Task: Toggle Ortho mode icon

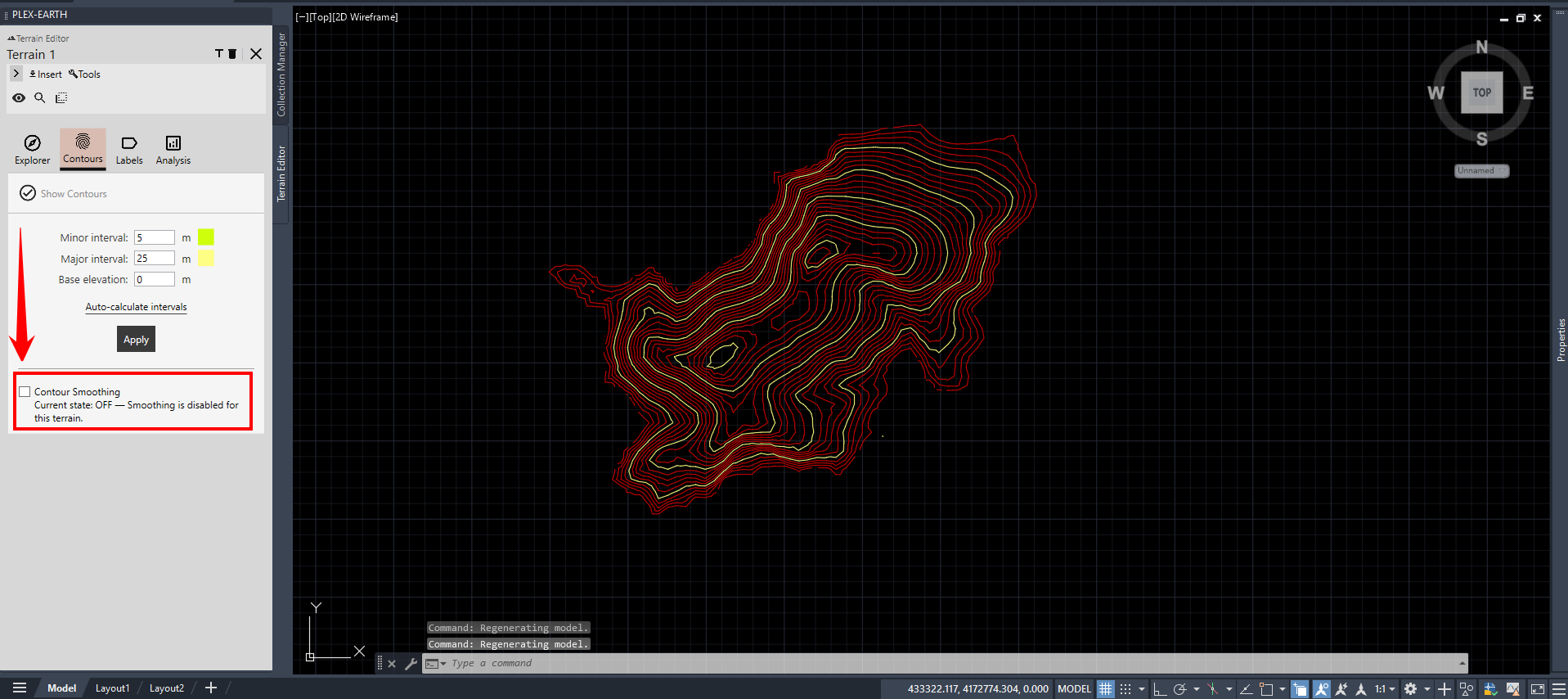Action: pos(1160,689)
